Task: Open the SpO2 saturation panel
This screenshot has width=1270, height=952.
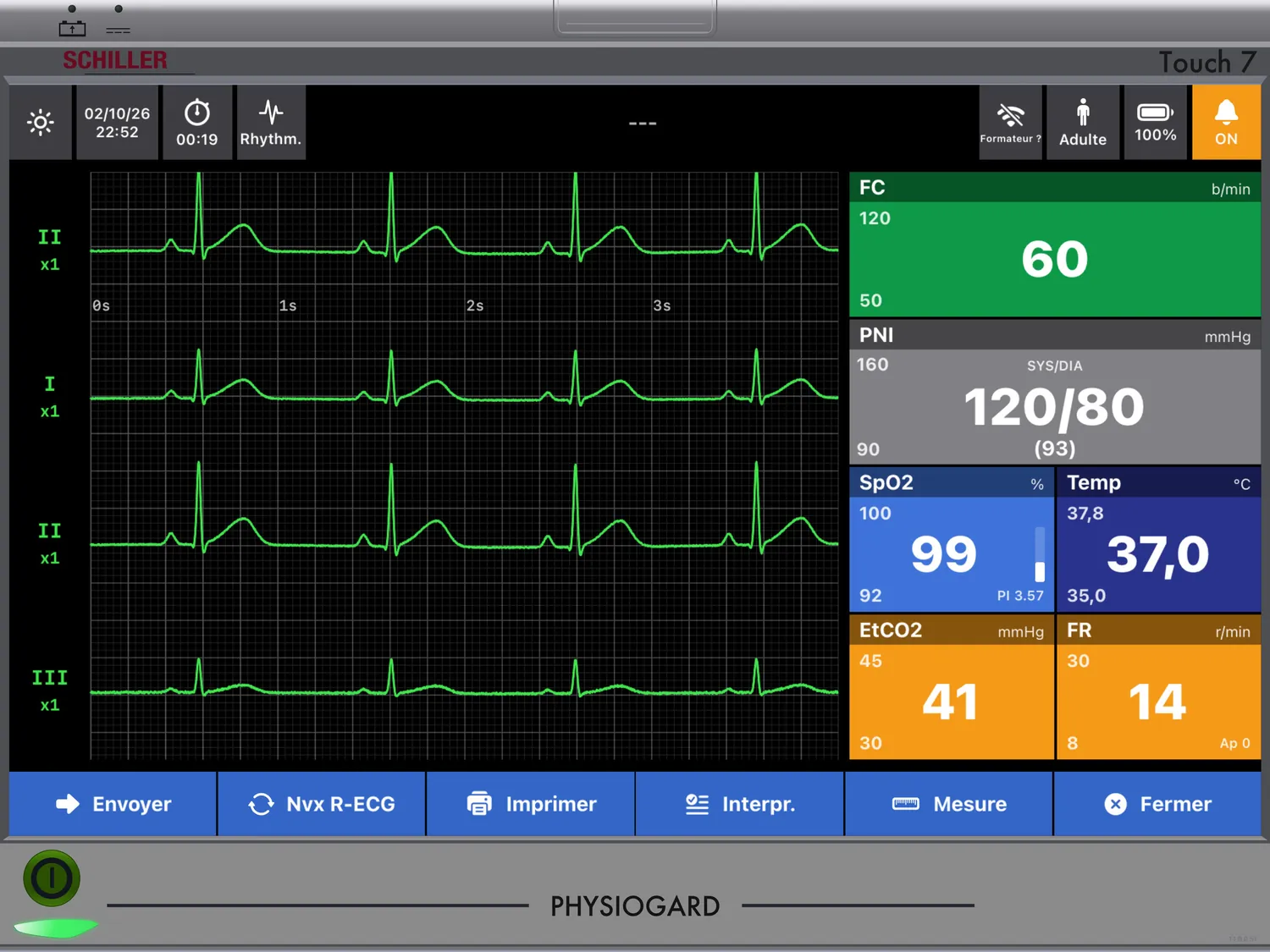Action: click(952, 540)
